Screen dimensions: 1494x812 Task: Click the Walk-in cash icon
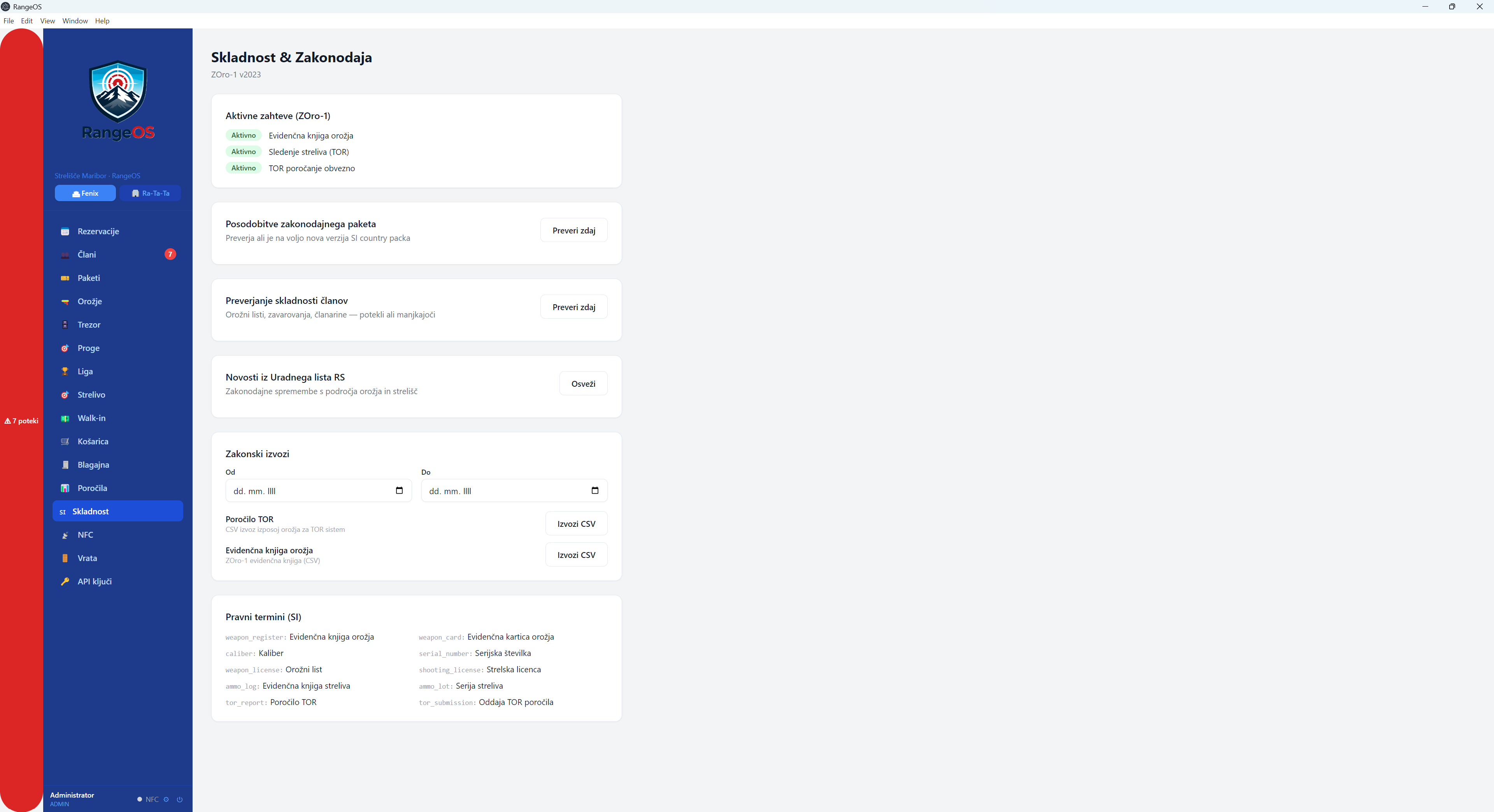click(65, 418)
